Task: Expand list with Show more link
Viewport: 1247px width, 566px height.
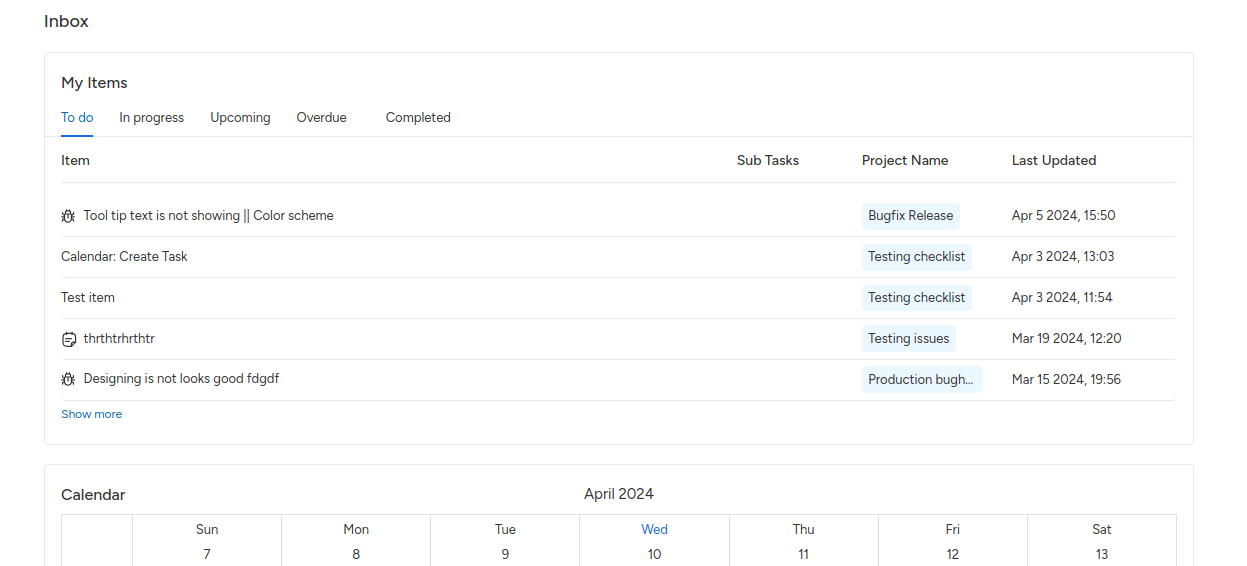Action: (x=91, y=414)
